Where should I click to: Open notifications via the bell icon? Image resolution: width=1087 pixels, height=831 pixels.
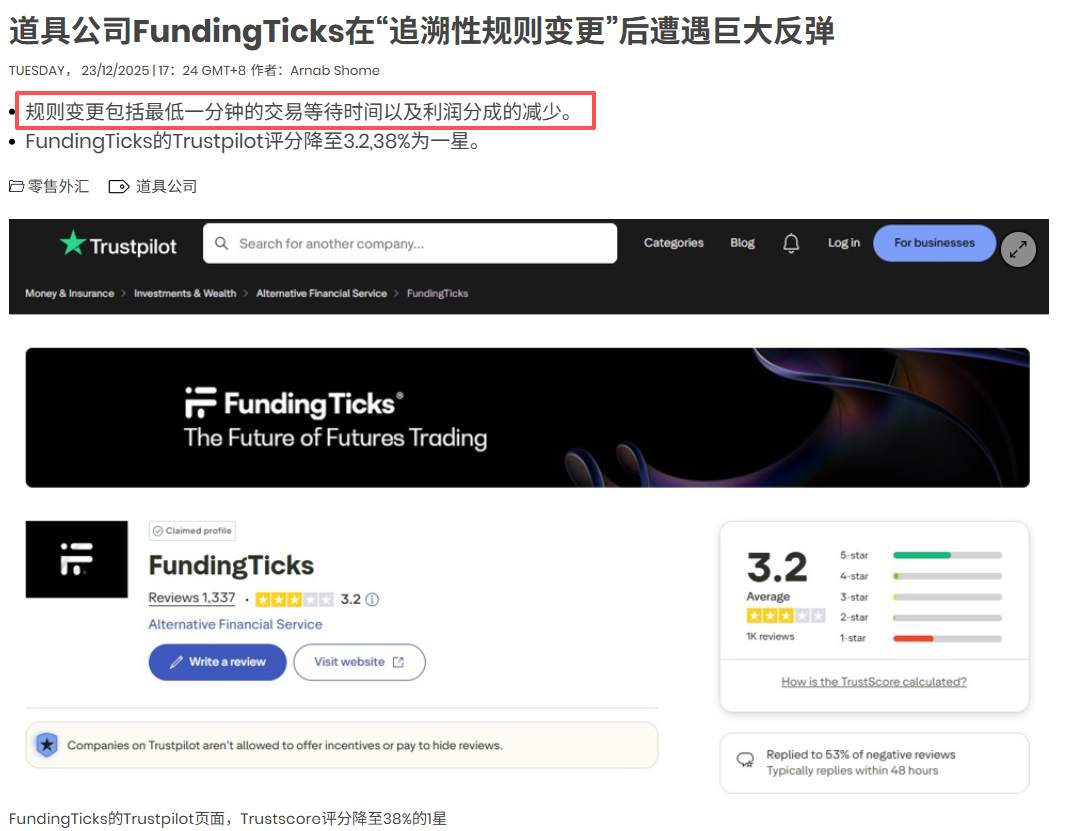tap(791, 243)
